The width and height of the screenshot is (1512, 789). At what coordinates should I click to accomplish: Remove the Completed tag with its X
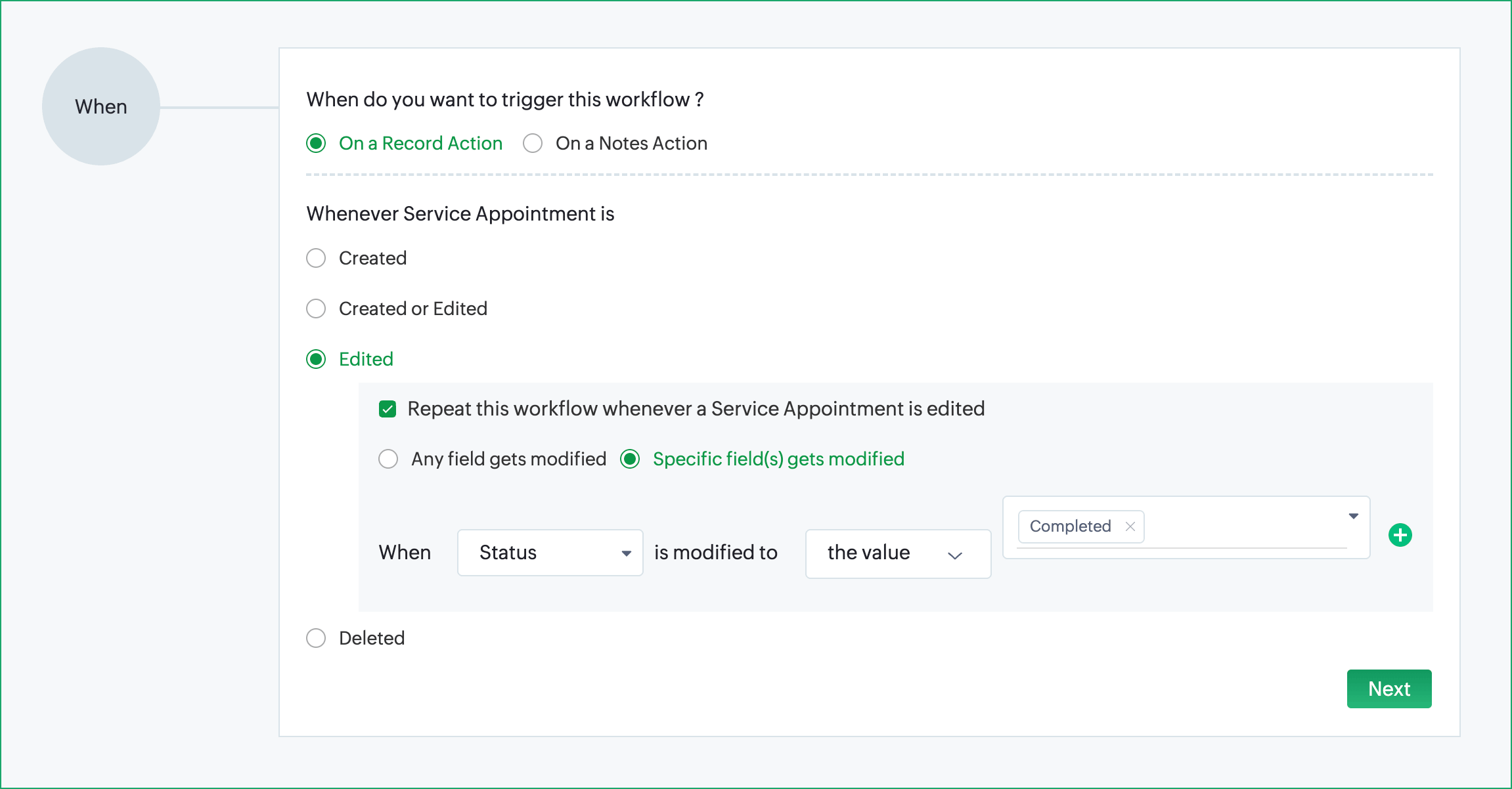pos(1130,526)
